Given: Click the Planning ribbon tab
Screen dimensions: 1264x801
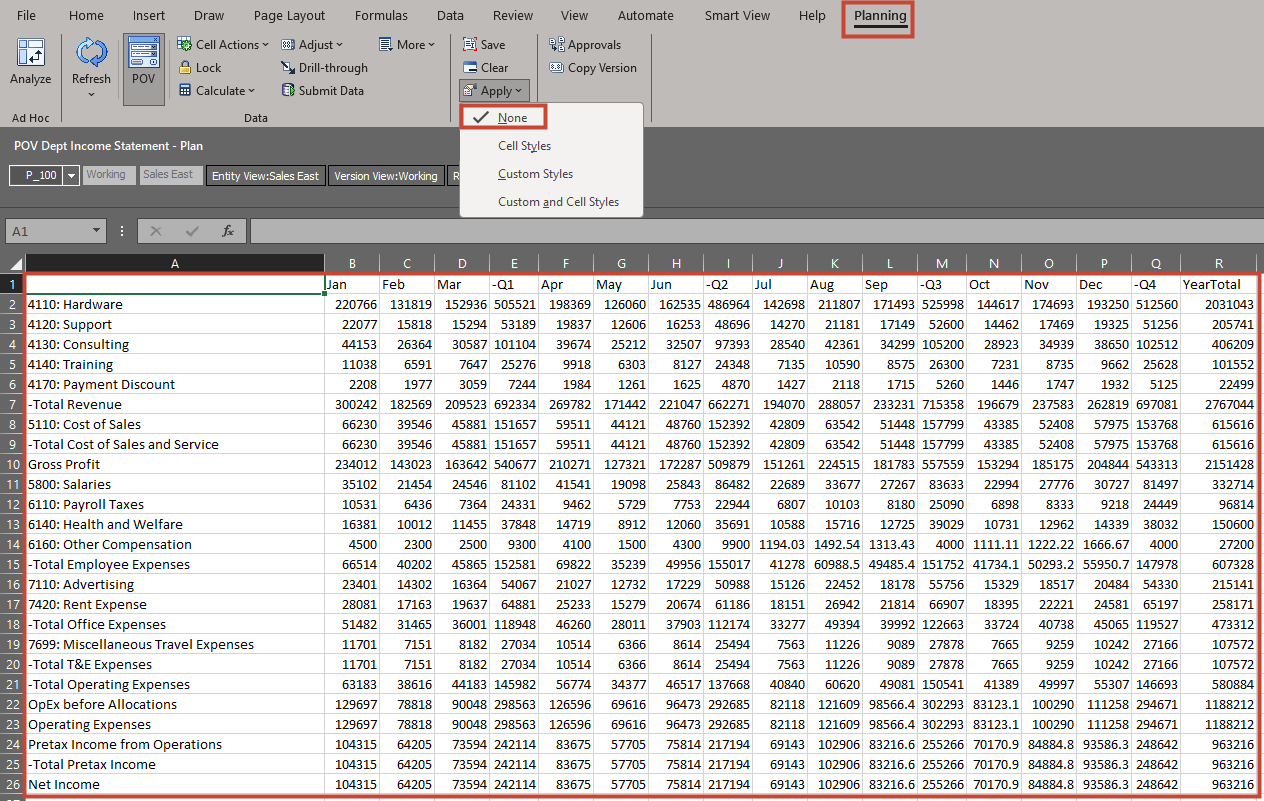Looking at the screenshot, I should coord(880,16).
